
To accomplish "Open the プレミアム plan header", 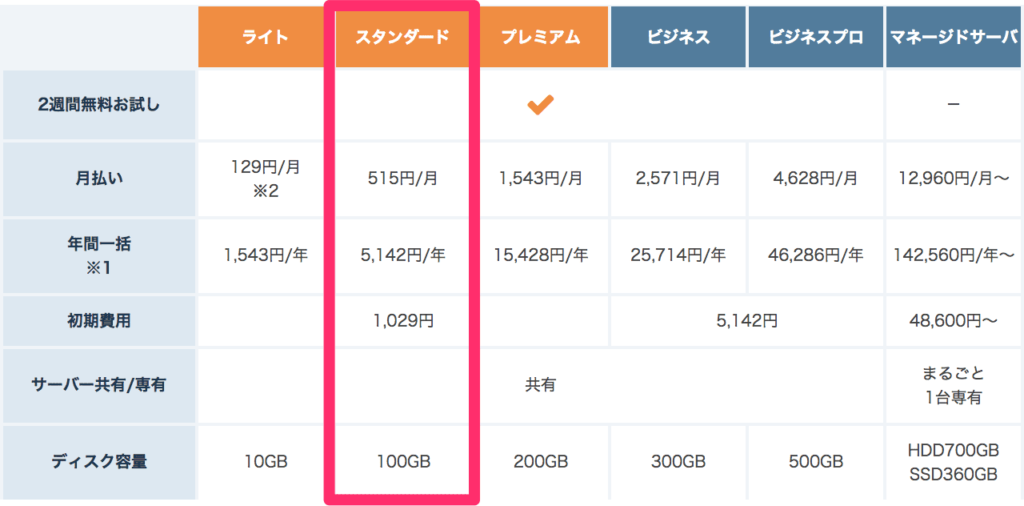I will pyautogui.click(x=541, y=37).
